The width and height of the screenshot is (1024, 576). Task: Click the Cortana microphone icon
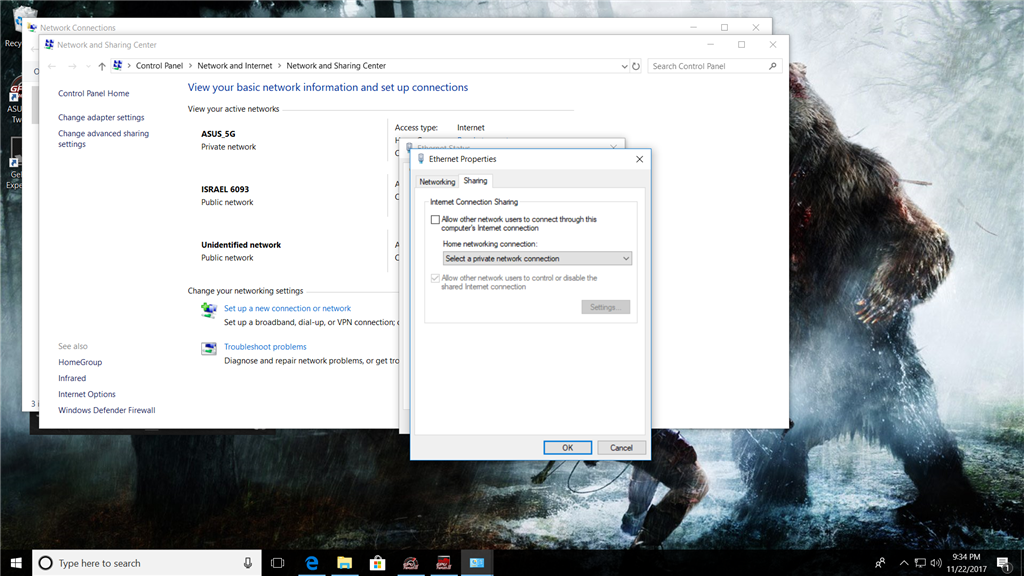click(248, 563)
